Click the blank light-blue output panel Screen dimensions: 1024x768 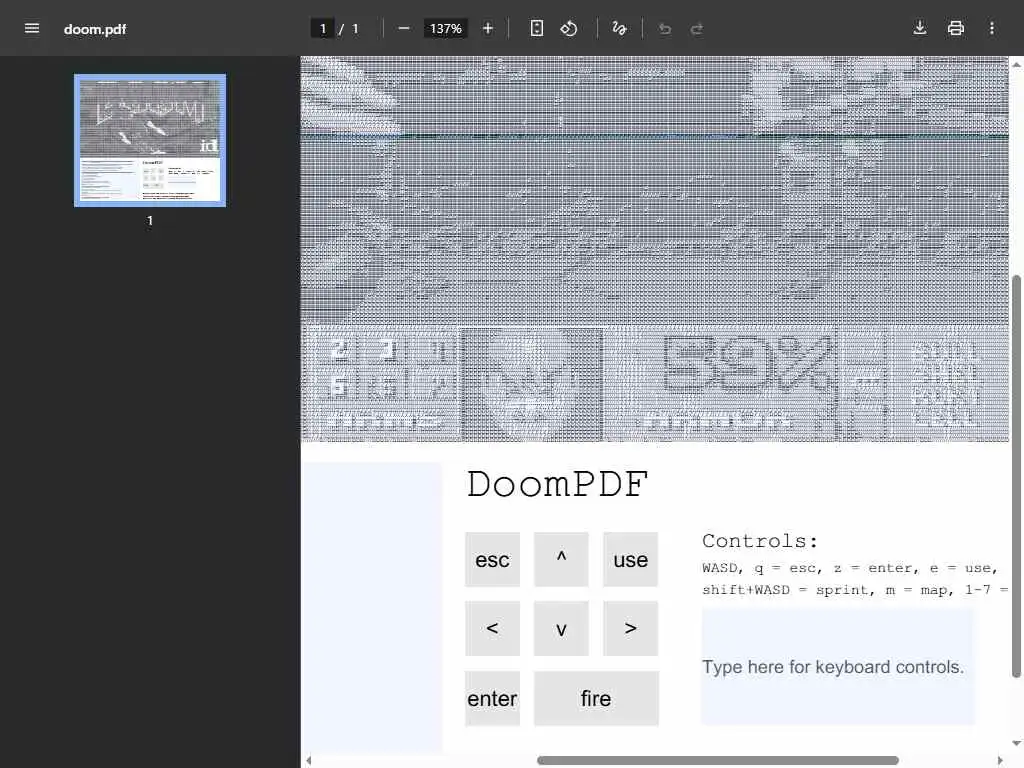coord(372,607)
